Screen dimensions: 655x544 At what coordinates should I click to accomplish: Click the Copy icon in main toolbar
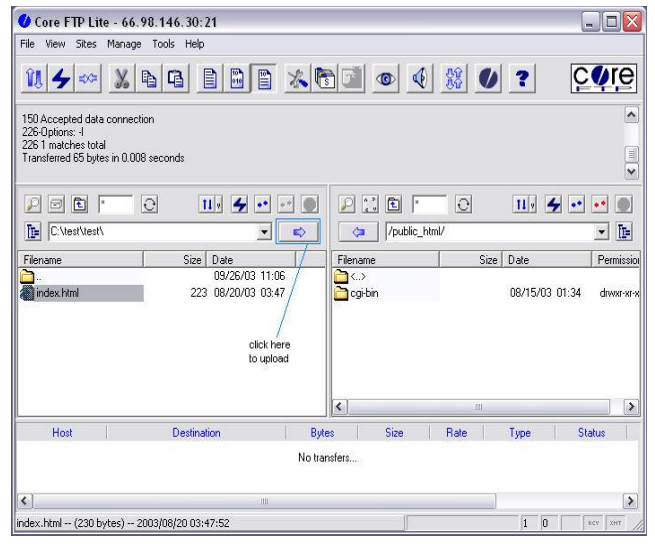pyautogui.click(x=149, y=78)
